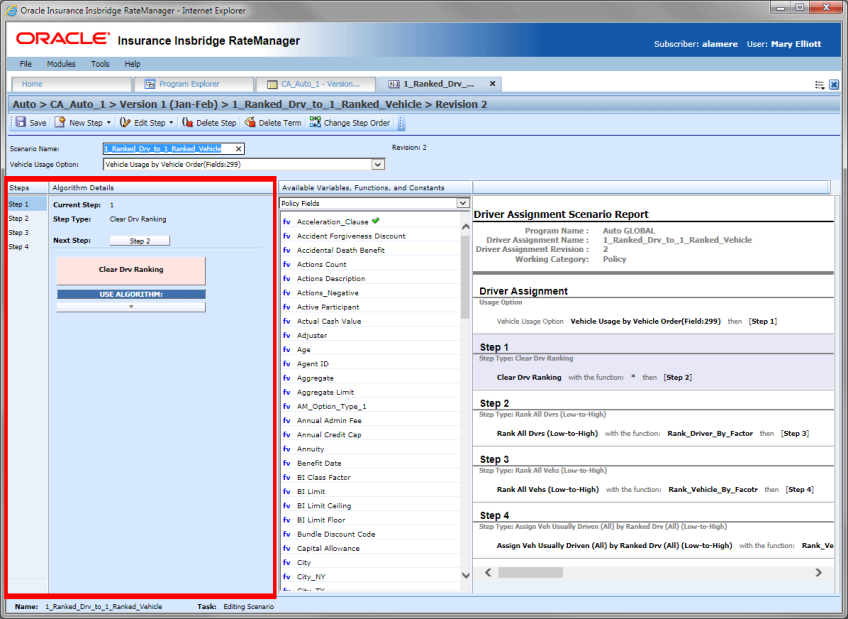This screenshot has width=848, height=619.
Task: Click the Step 2 next step button
Action: pyautogui.click(x=140, y=241)
